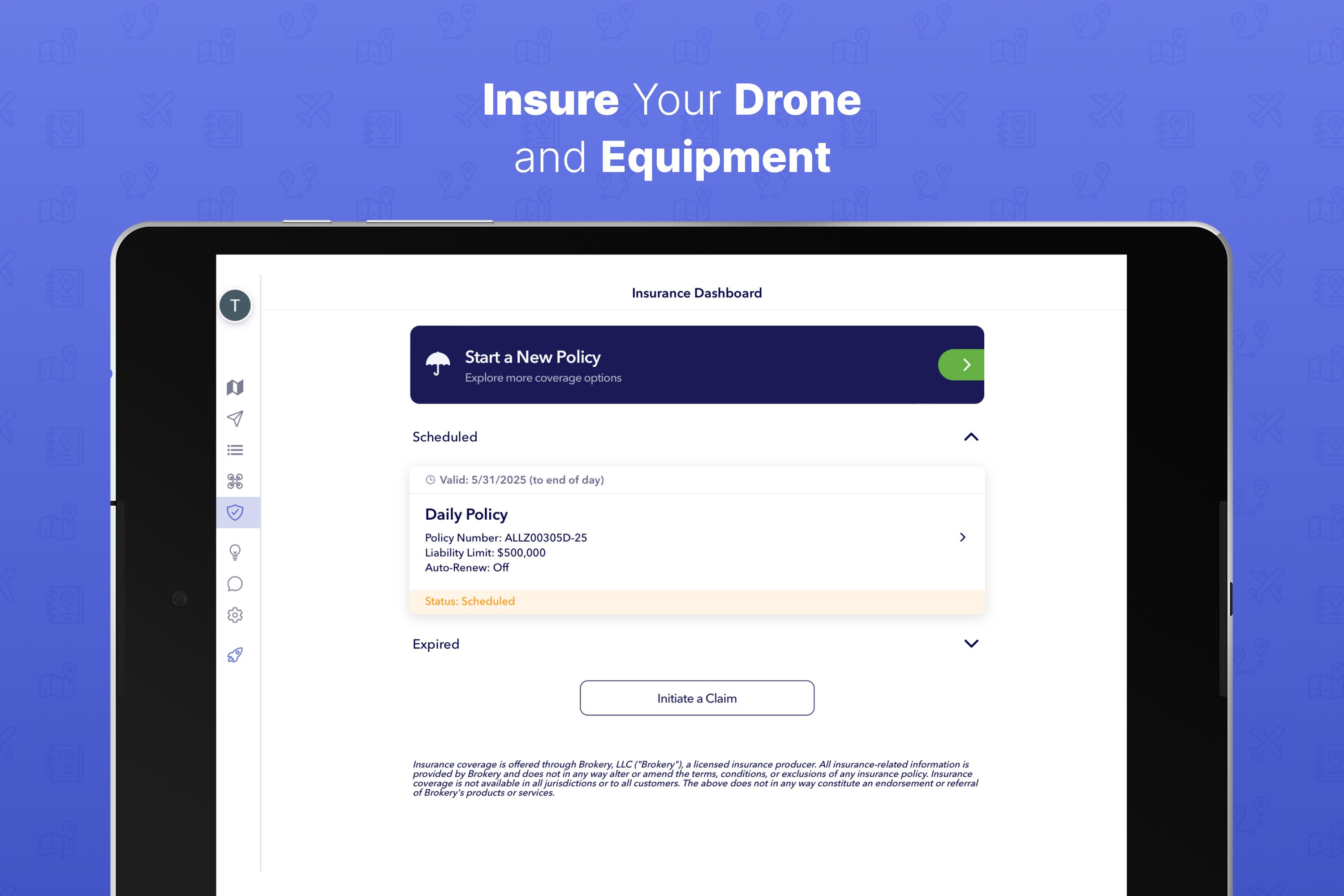This screenshot has height=896, width=1344.
Task: Open the chat bubble sidebar icon
Action: [x=235, y=583]
